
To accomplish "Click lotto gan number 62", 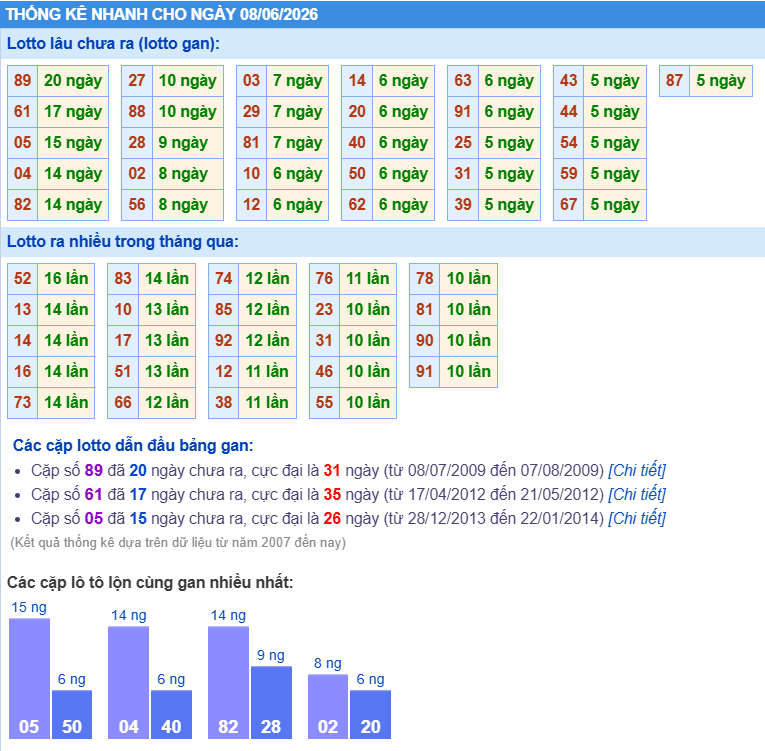I will pyautogui.click(x=357, y=204).
